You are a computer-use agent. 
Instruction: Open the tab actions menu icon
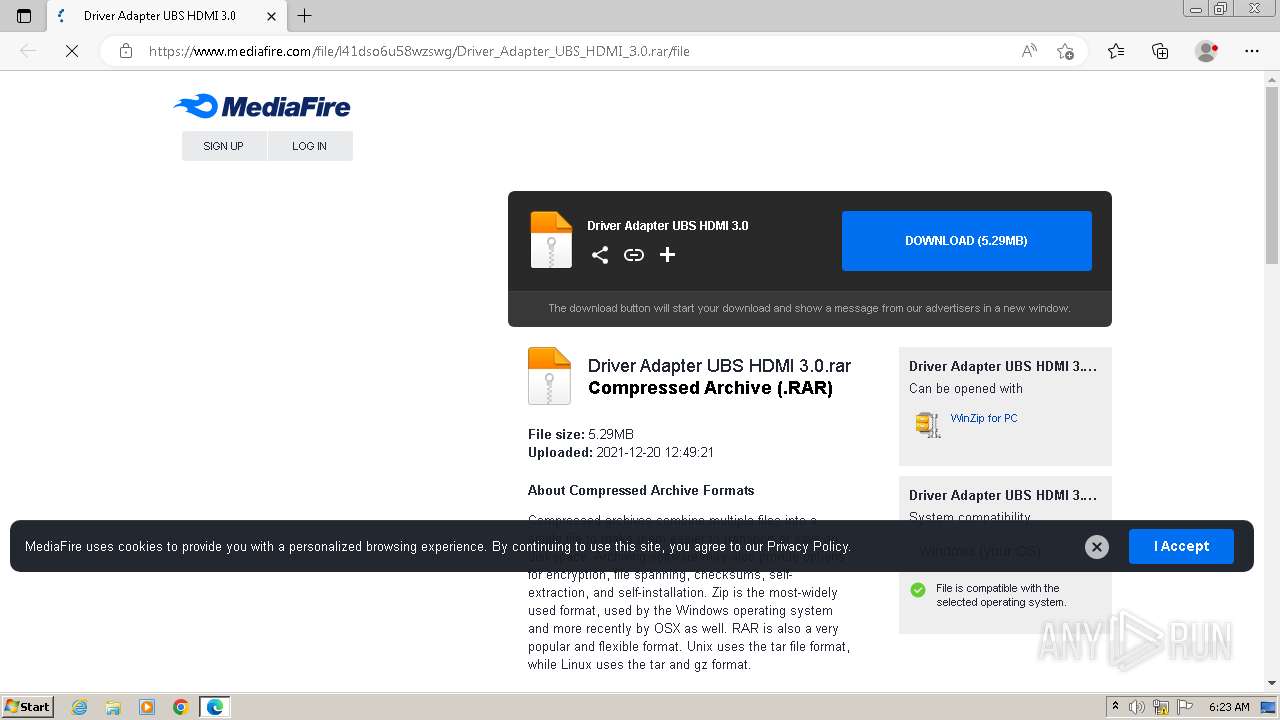click(x=24, y=16)
